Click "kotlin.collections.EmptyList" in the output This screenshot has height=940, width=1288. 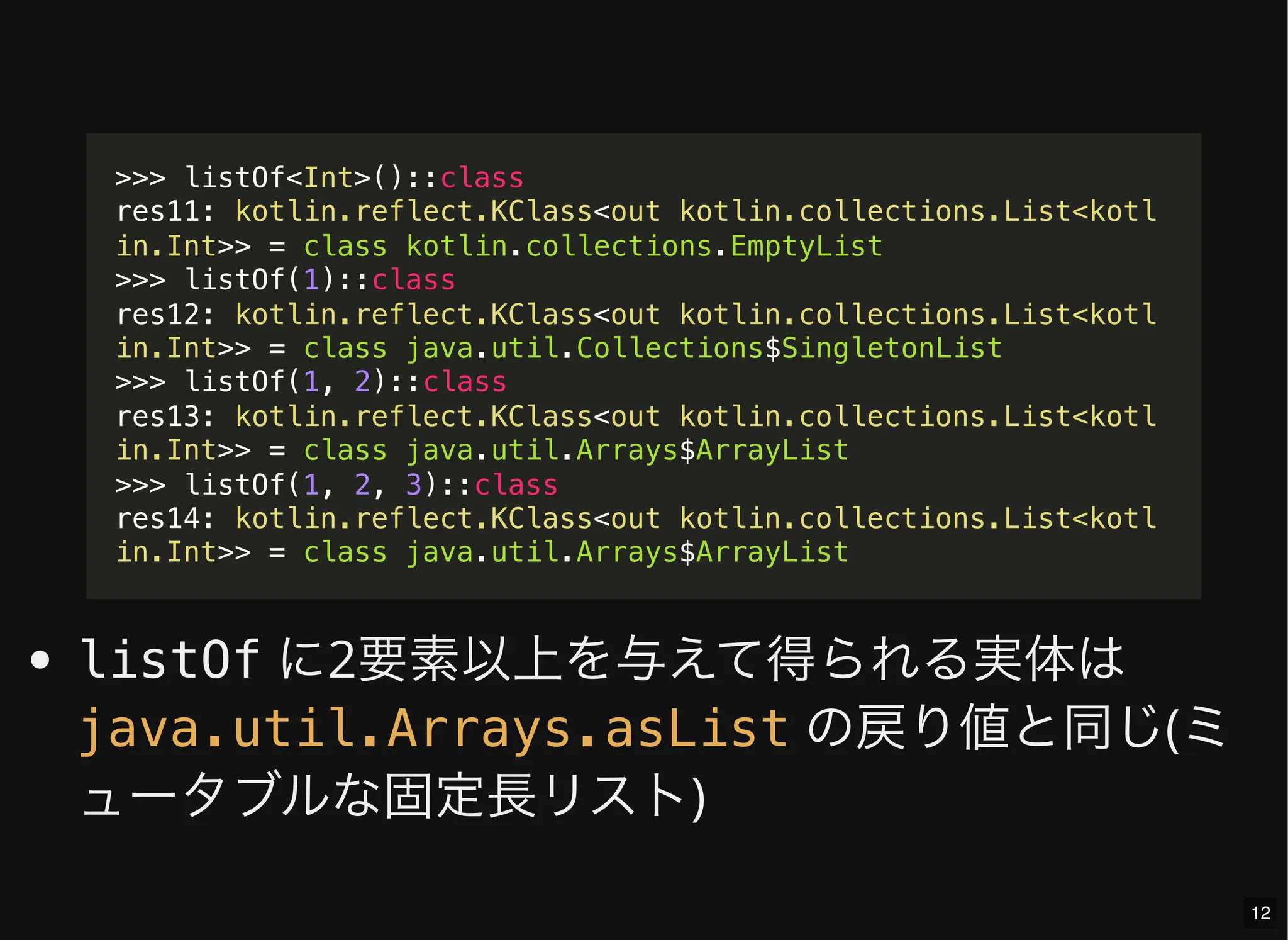pos(645,246)
